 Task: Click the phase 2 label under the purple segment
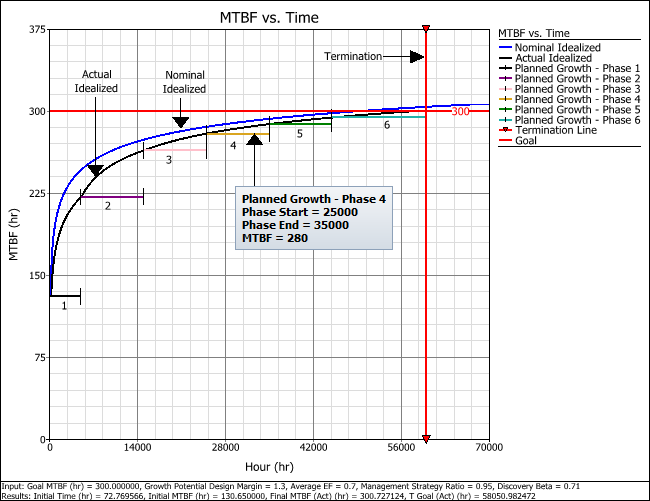coord(108,209)
